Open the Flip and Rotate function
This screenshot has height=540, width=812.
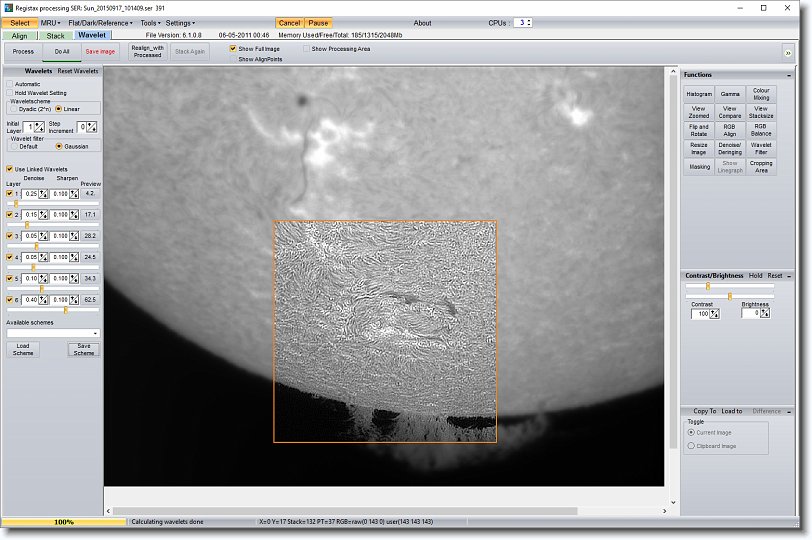(699, 130)
